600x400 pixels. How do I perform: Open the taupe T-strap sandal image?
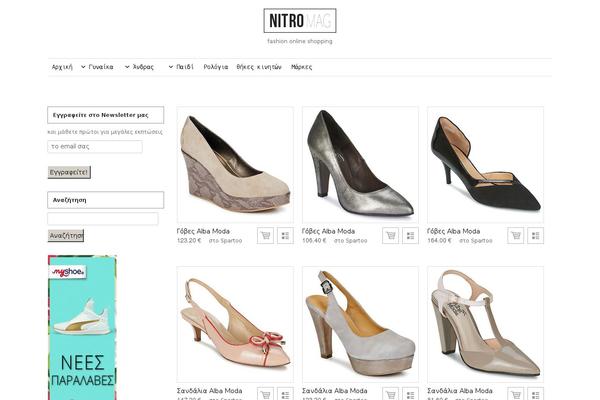pos(486,325)
